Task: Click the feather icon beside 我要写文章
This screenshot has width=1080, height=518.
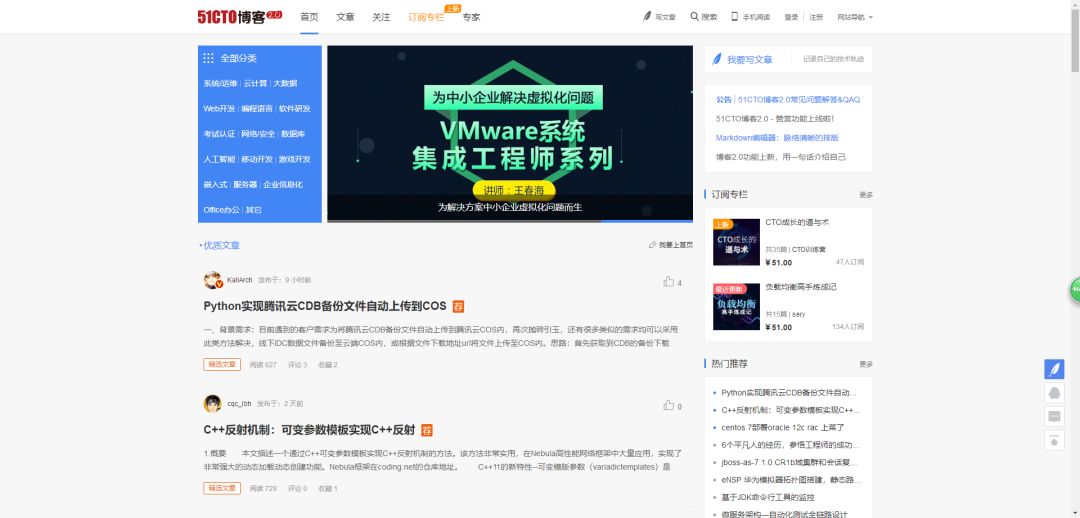Action: pyautogui.click(x=716, y=59)
